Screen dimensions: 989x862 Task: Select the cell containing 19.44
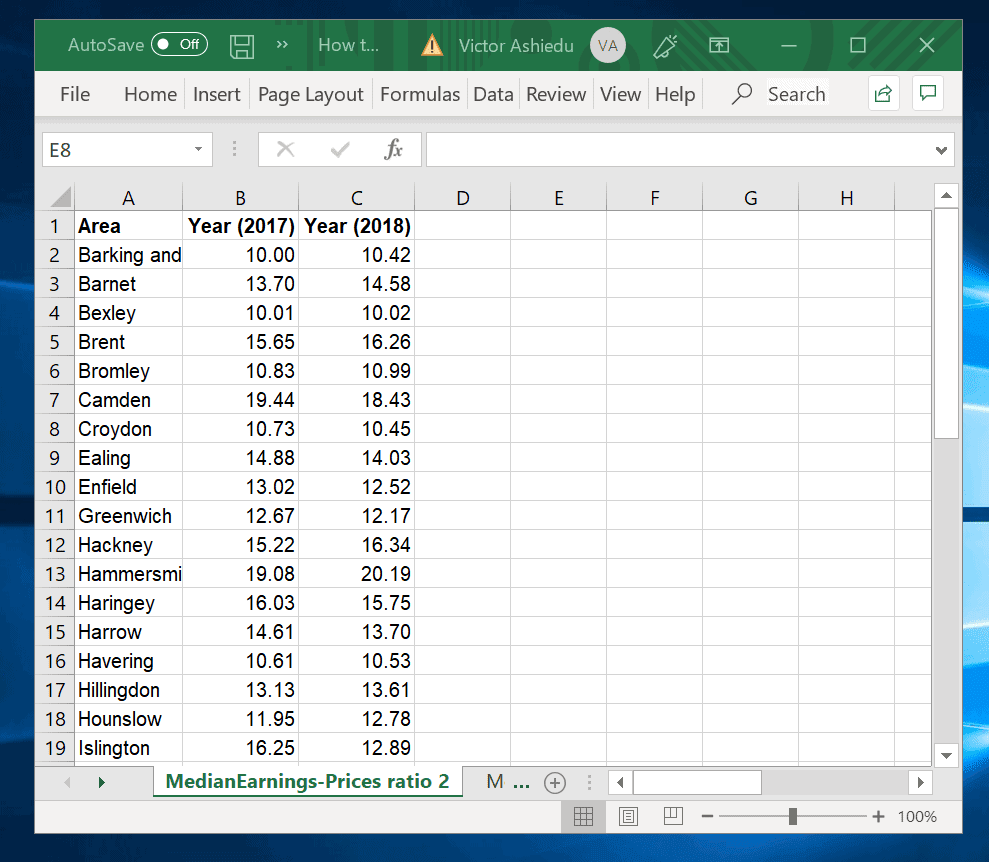240,400
